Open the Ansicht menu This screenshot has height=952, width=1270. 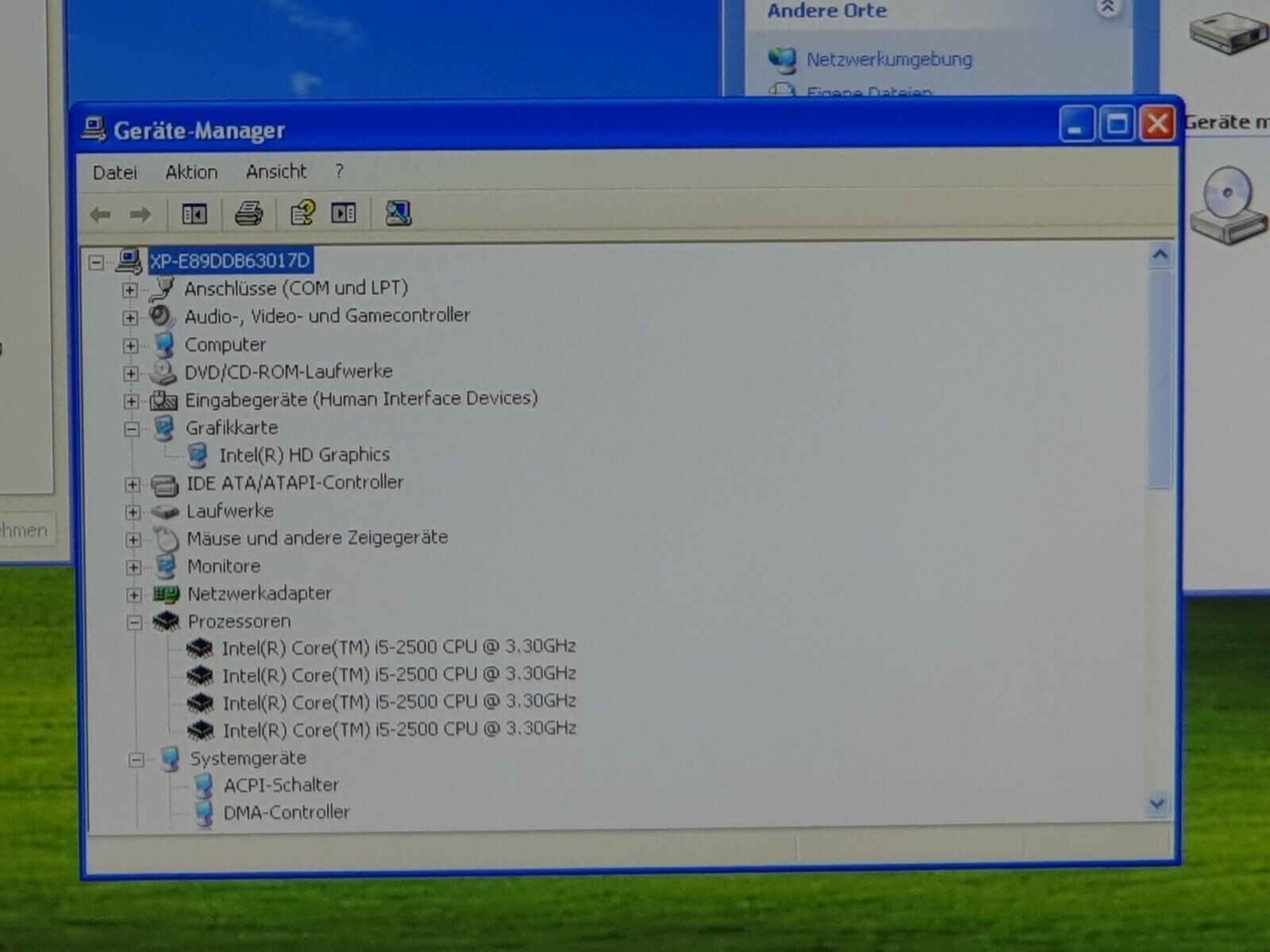point(276,171)
